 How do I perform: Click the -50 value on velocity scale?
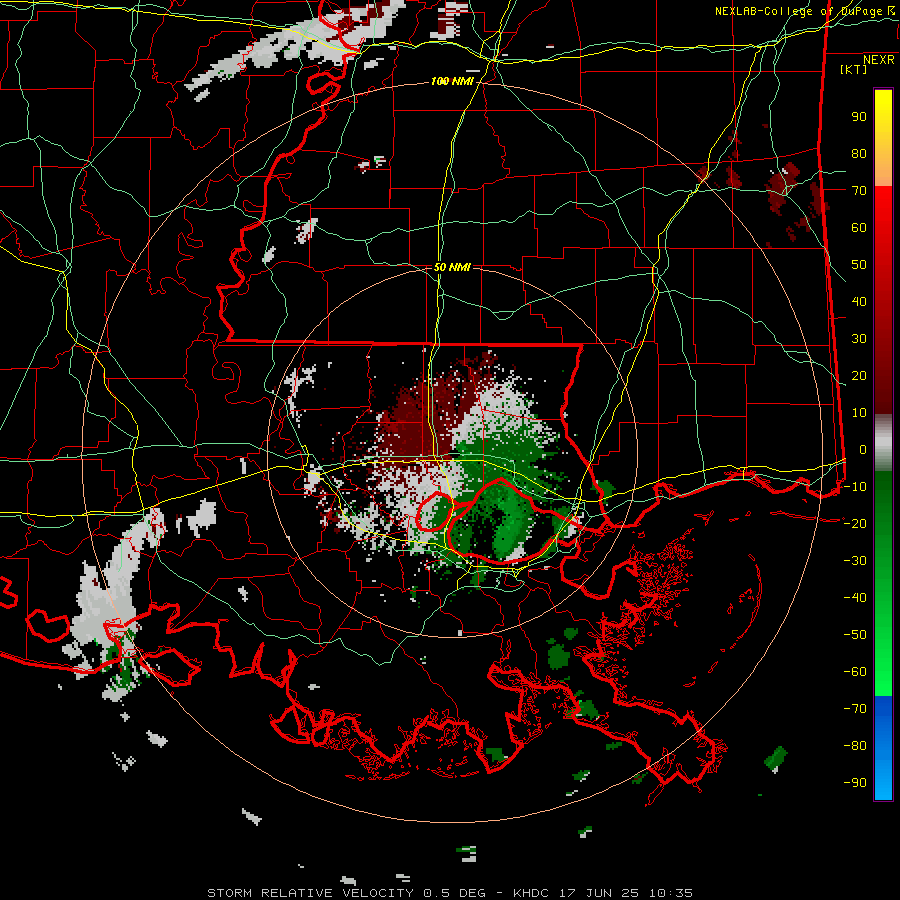[855, 635]
